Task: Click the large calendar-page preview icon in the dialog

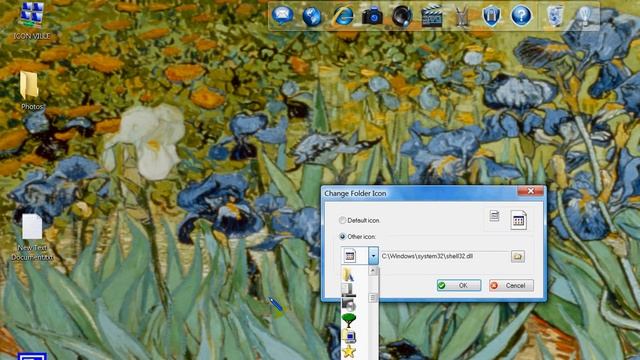Action: [518, 220]
